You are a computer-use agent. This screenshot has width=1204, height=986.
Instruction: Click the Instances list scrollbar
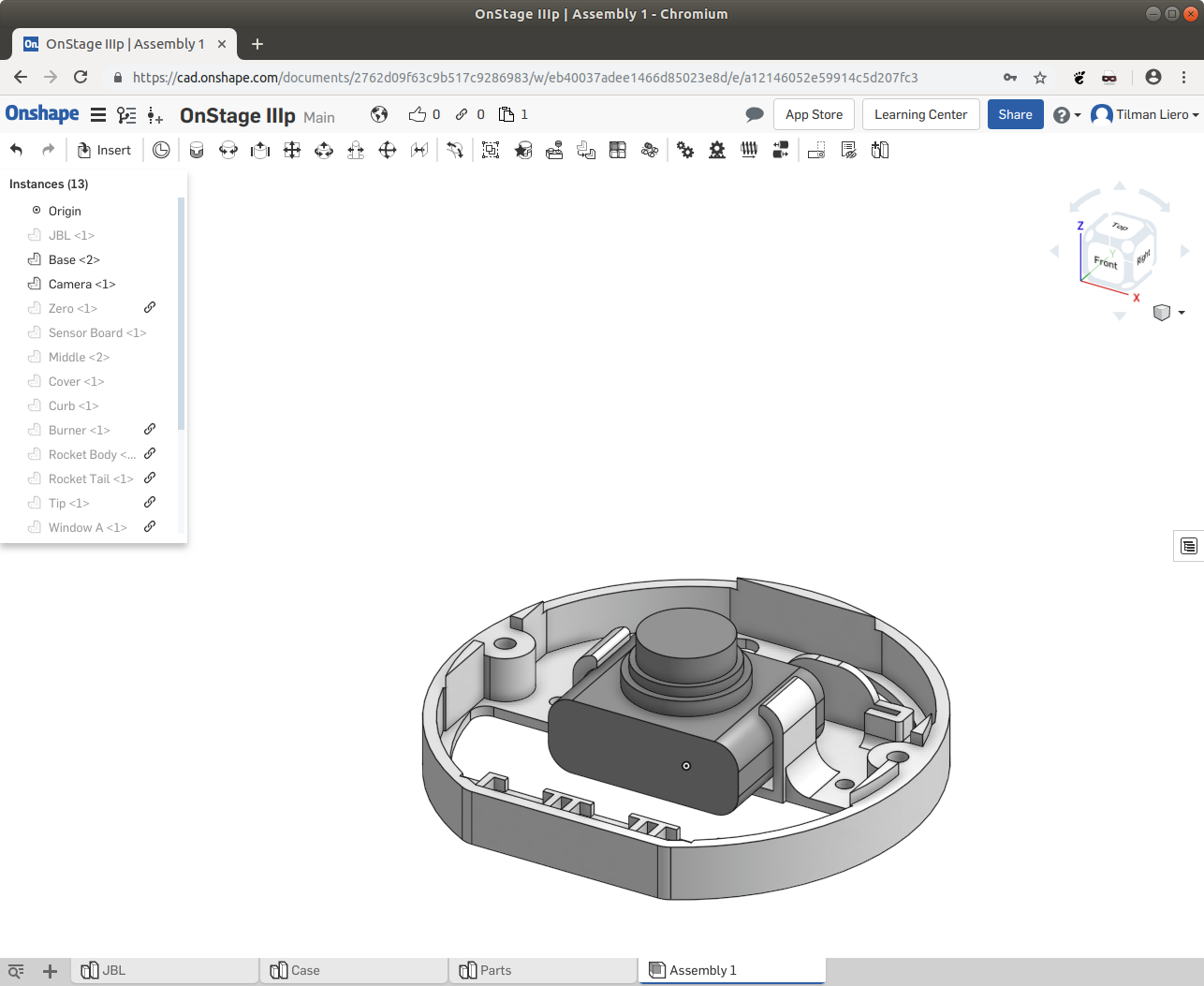coord(181,314)
